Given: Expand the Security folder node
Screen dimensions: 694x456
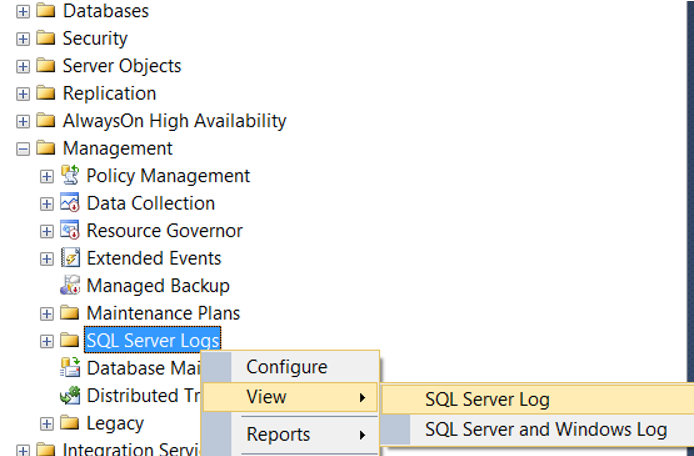Looking at the screenshot, I should [x=23, y=39].
